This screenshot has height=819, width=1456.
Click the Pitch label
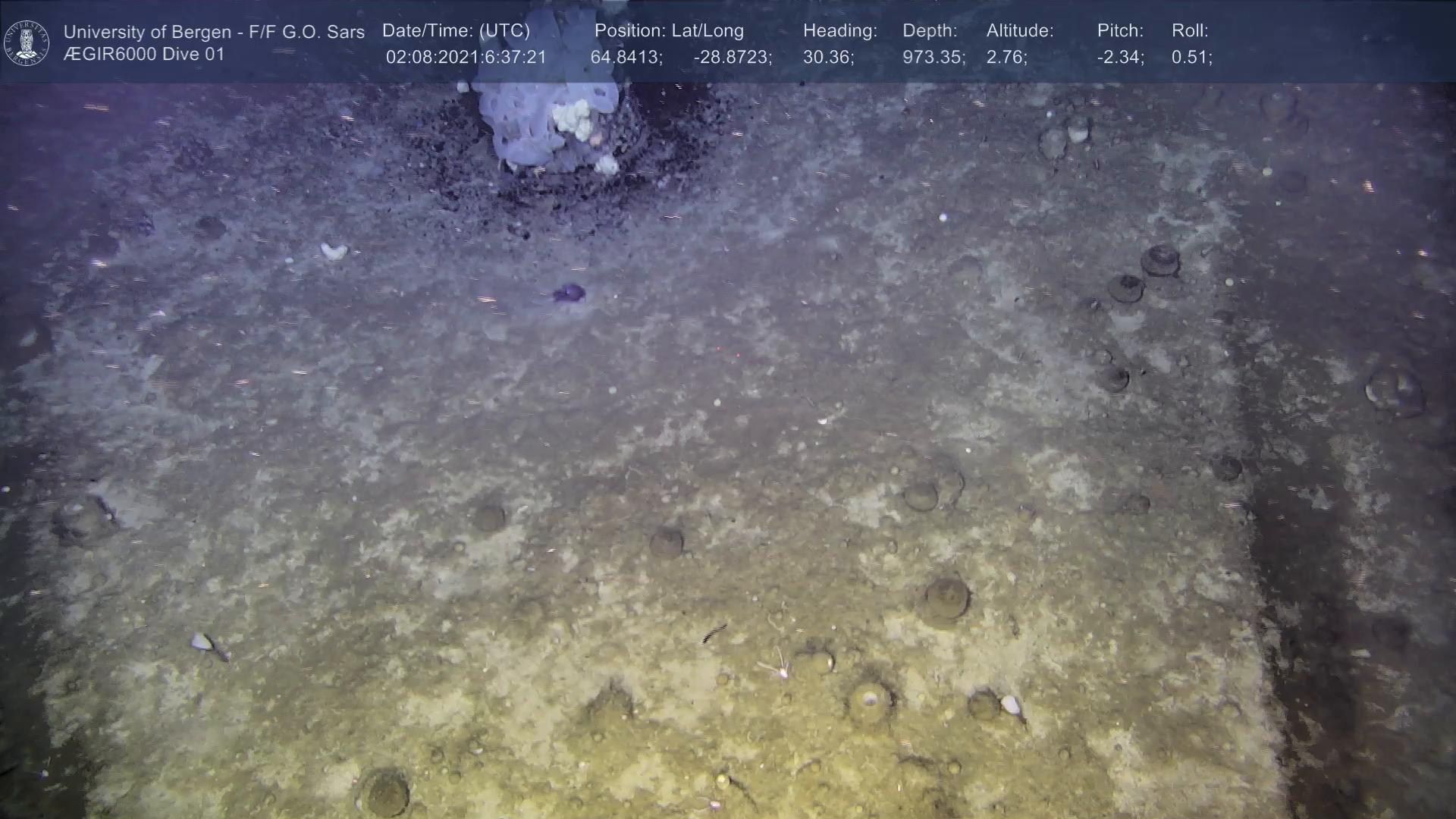pos(1120,31)
